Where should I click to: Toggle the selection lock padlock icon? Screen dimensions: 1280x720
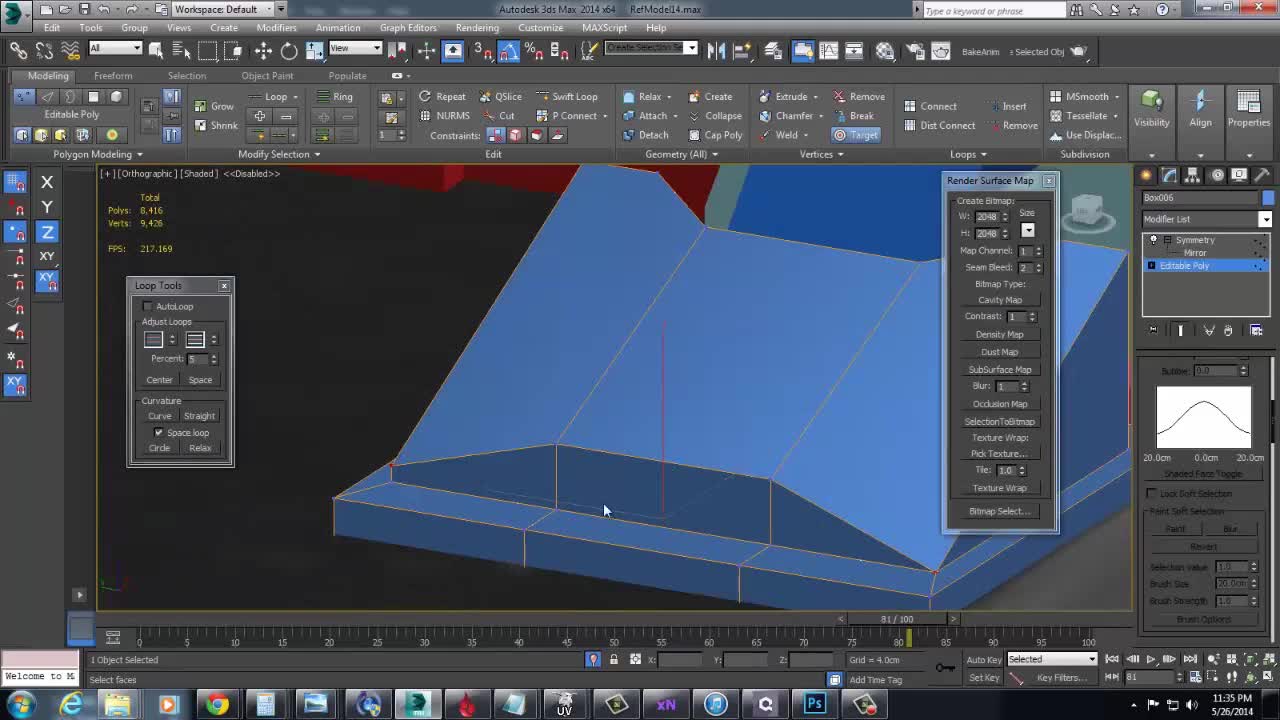614,660
